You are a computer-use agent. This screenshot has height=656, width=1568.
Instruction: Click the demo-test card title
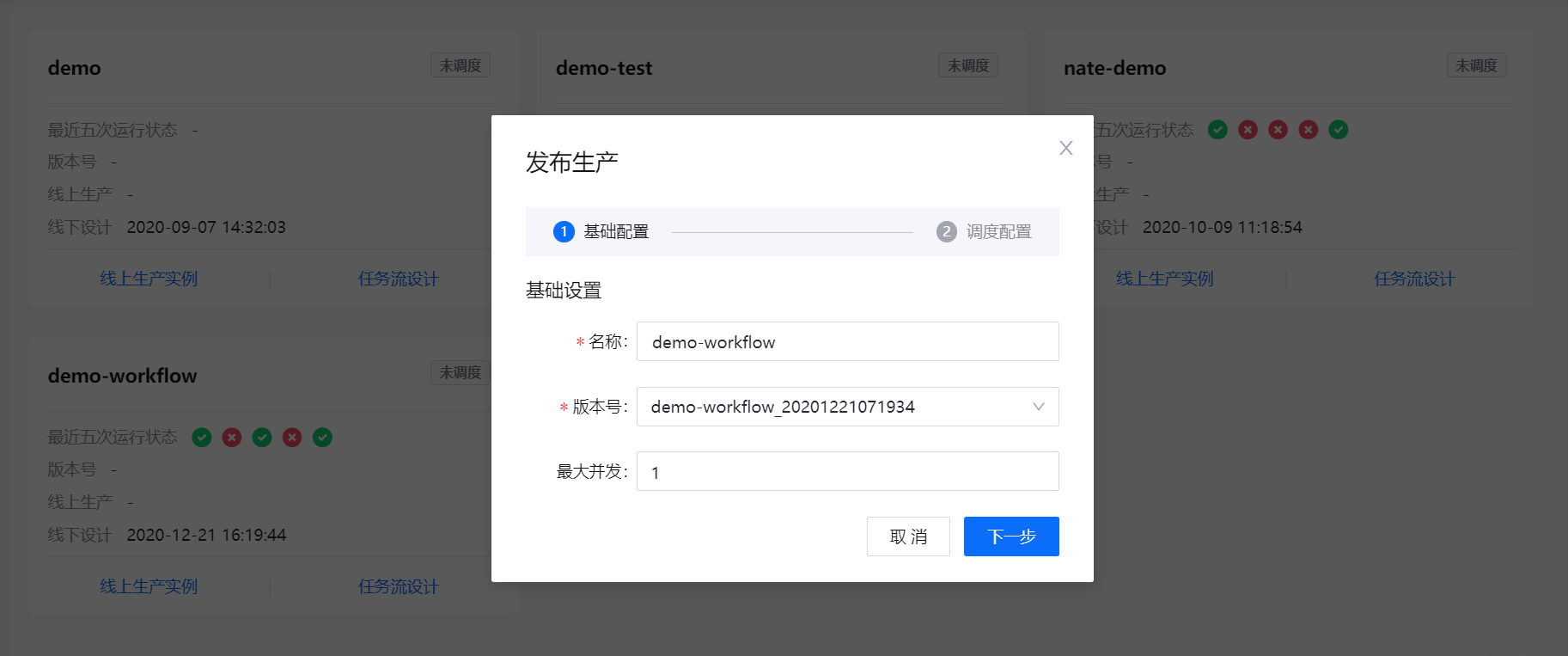604,68
